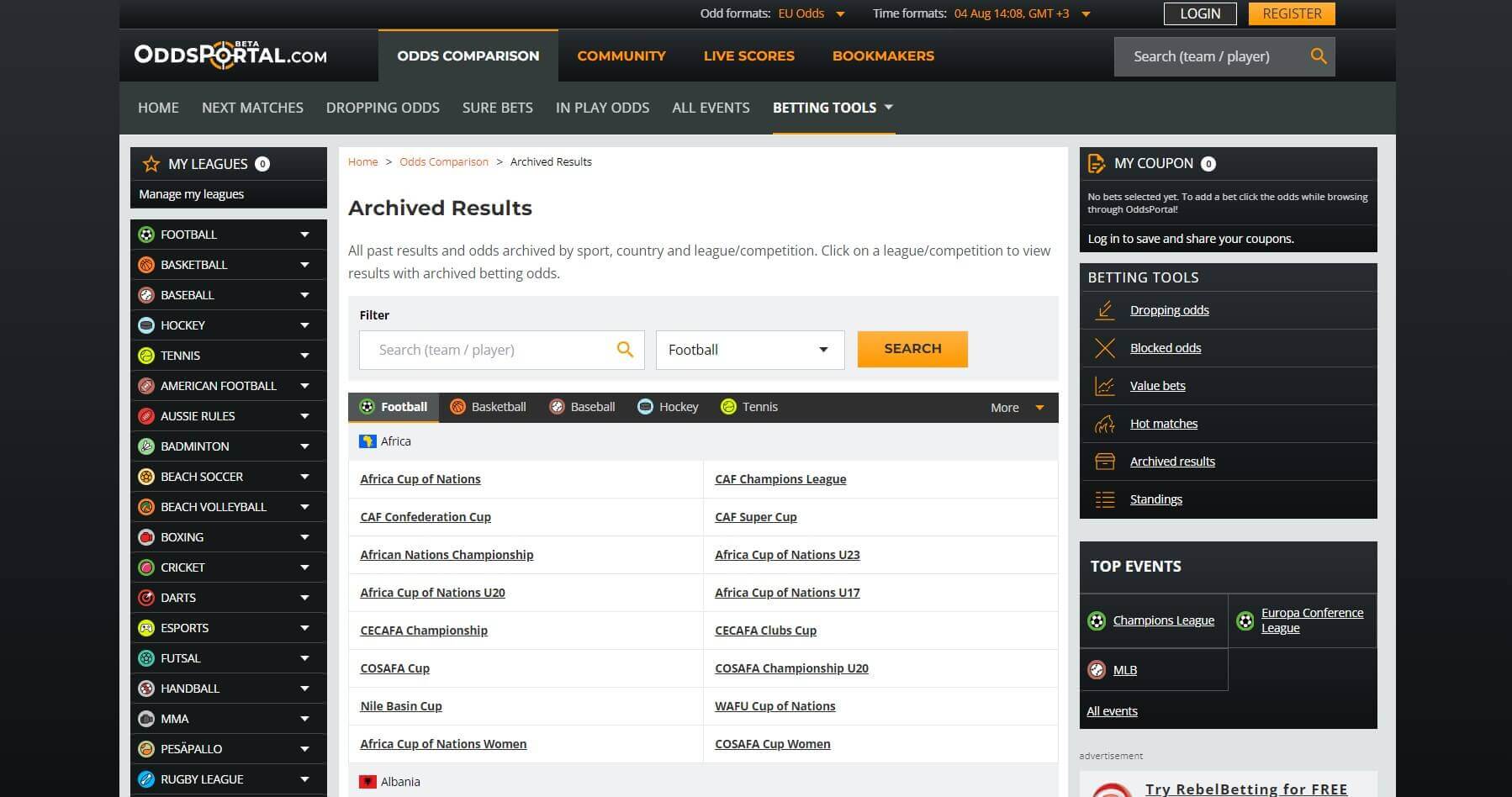Image resolution: width=1512 pixels, height=797 pixels.
Task: Click the Champions League logo in TOP EVENTS
Action: point(1097,620)
